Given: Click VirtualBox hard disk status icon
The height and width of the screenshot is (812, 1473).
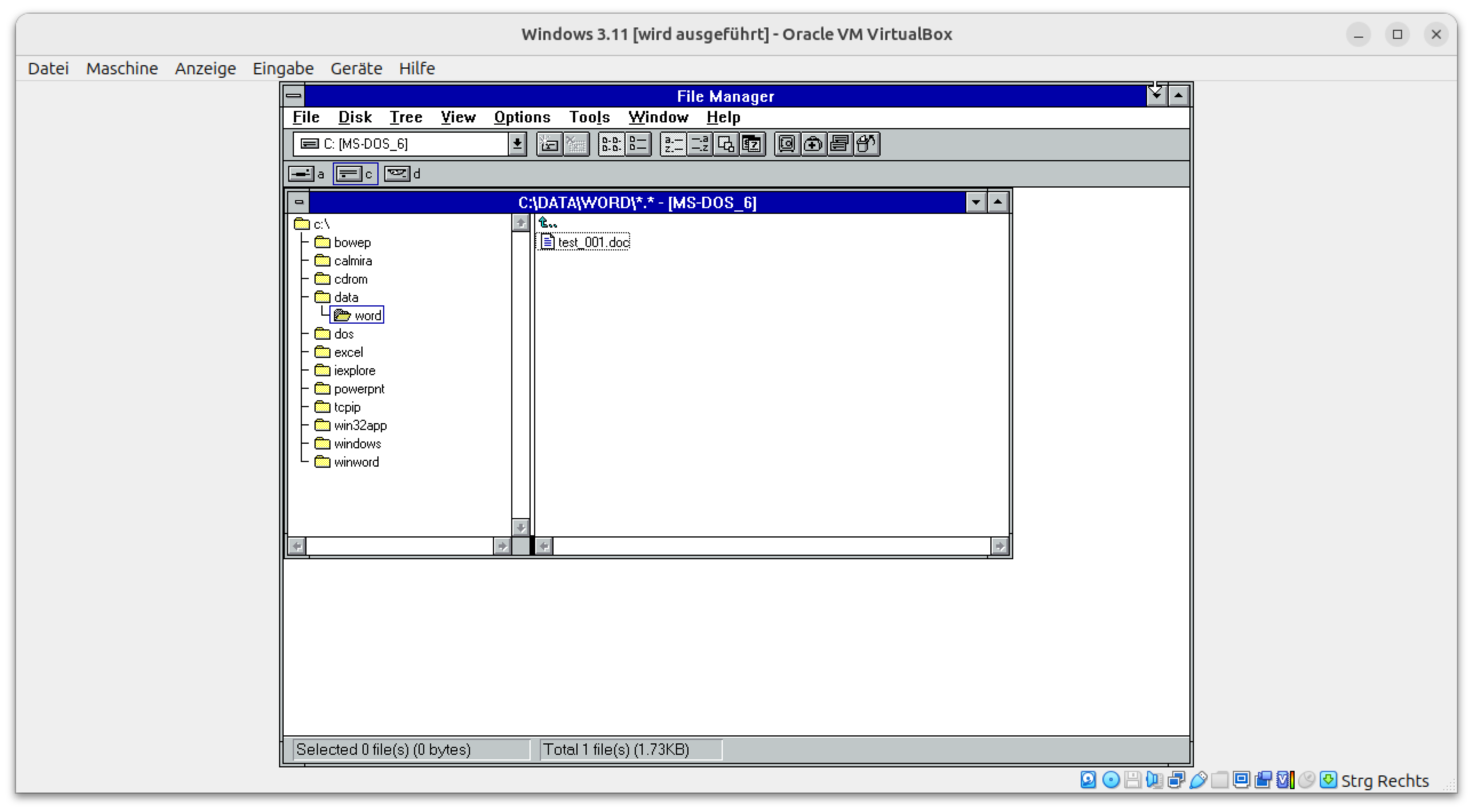Looking at the screenshot, I should tap(1088, 781).
